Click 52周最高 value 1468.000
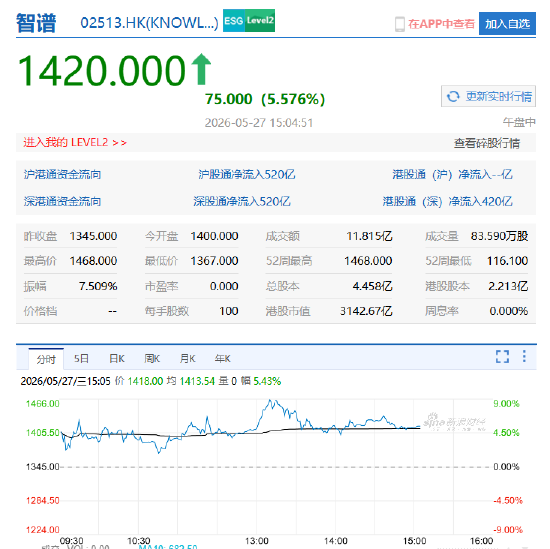 coord(368,261)
